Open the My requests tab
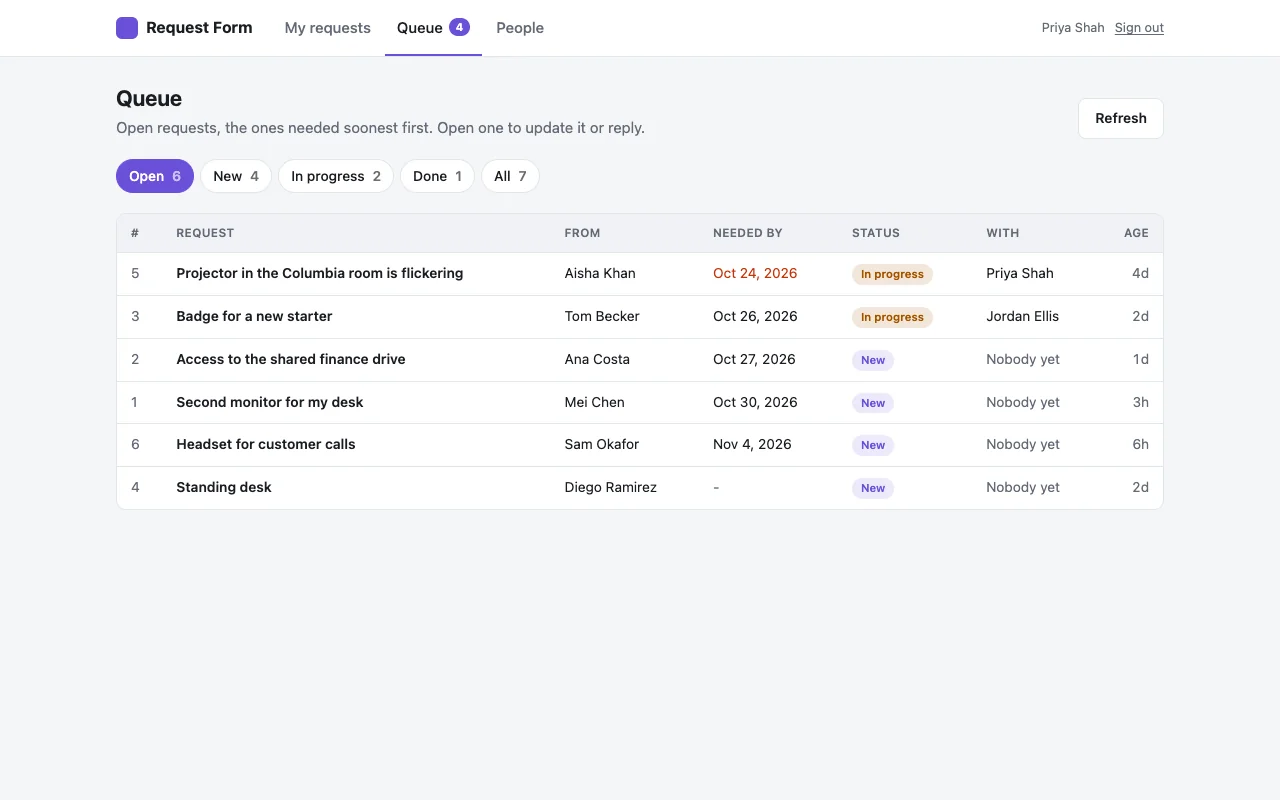Screen dimensions: 1280x800 [327, 28]
